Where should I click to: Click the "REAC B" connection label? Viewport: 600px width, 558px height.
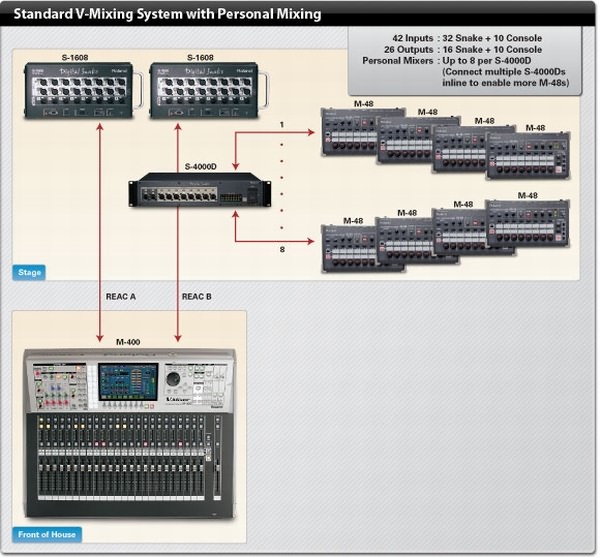pyautogui.click(x=196, y=297)
